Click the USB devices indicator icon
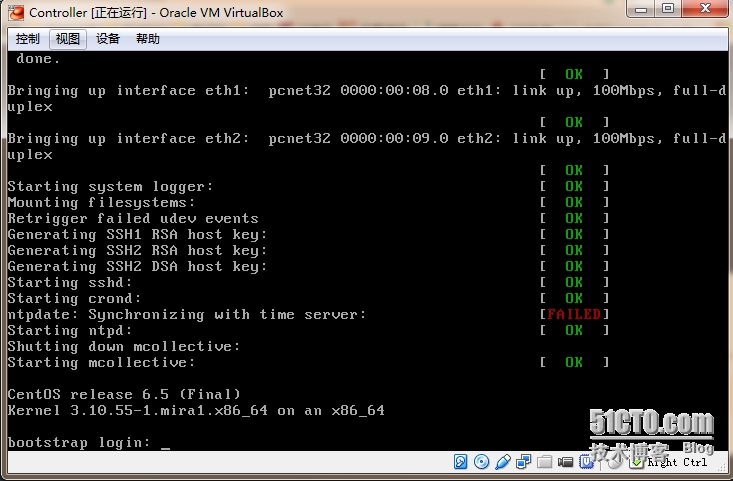Screen dimensions: 733x481 503,462
